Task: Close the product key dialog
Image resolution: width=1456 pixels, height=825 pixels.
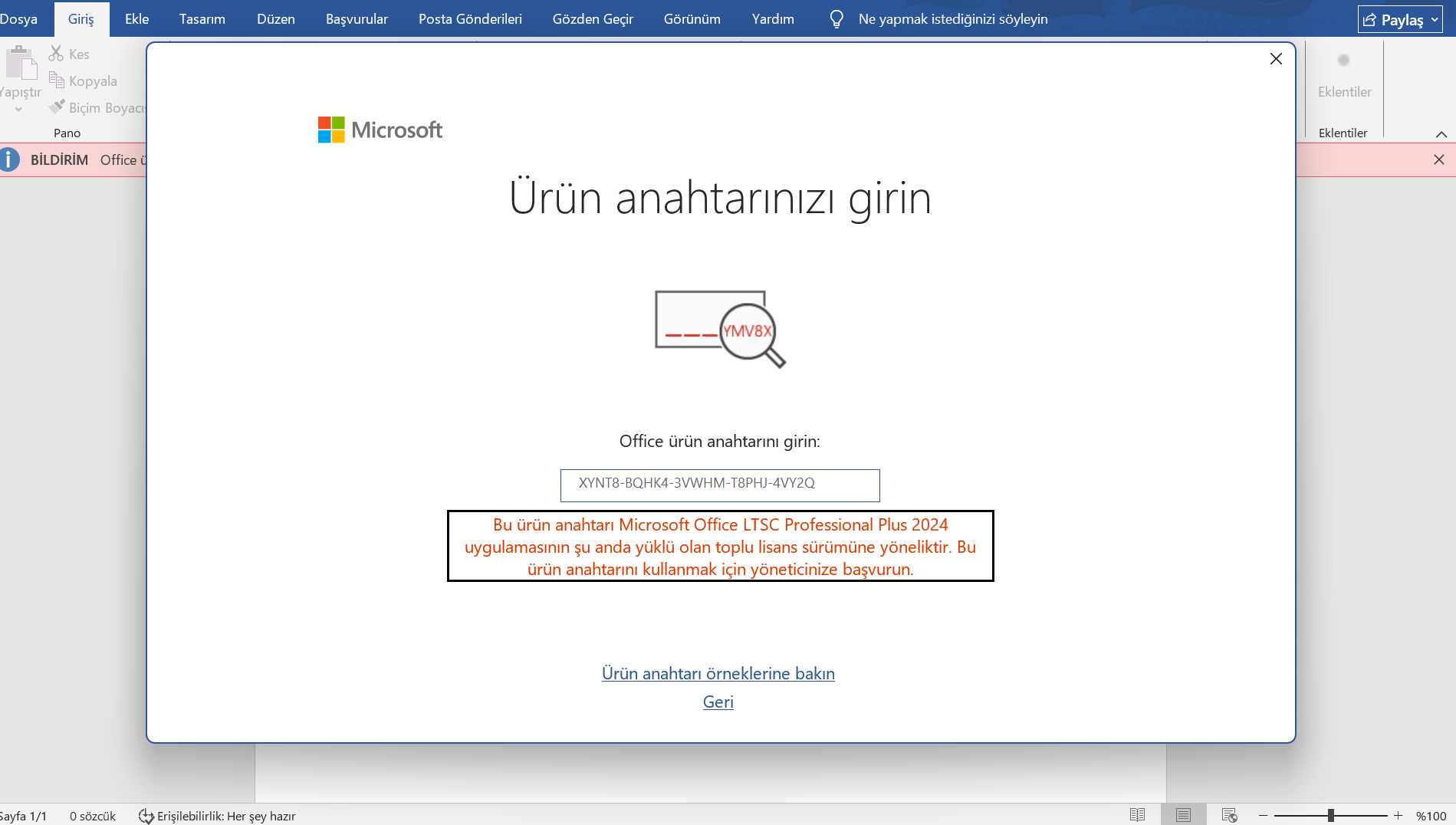Action: point(1276,58)
